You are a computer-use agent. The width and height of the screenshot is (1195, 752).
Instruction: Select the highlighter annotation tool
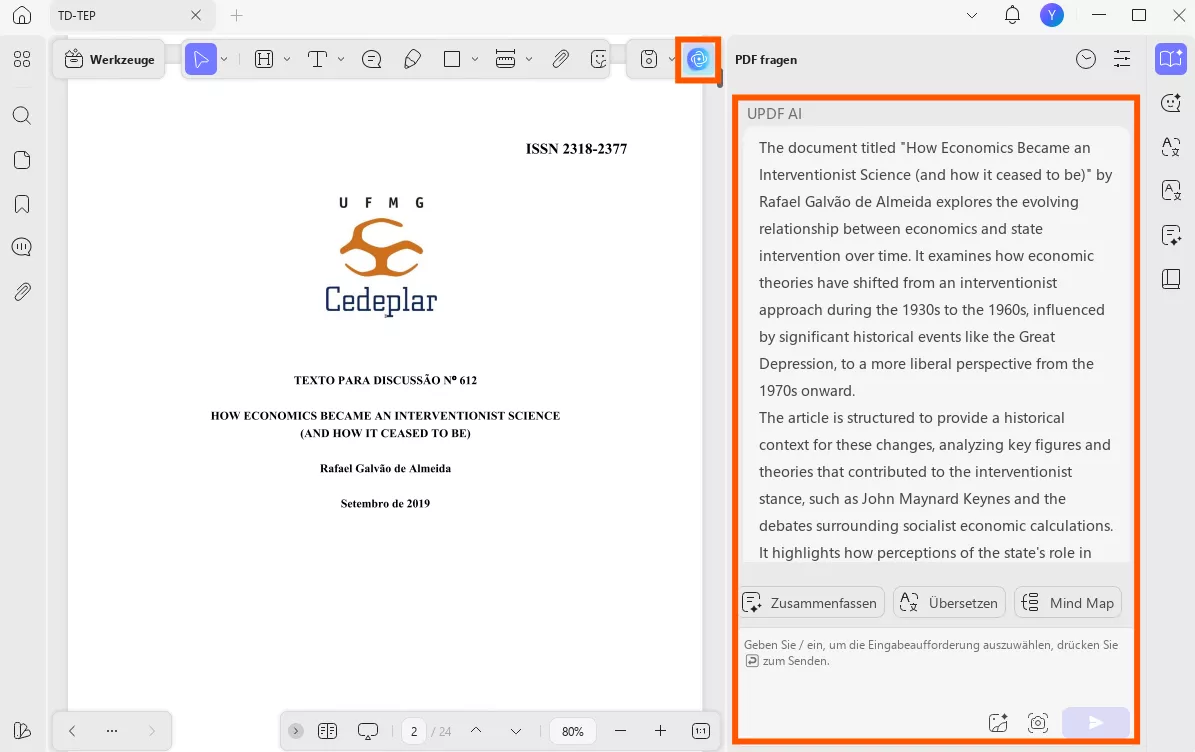click(412, 59)
